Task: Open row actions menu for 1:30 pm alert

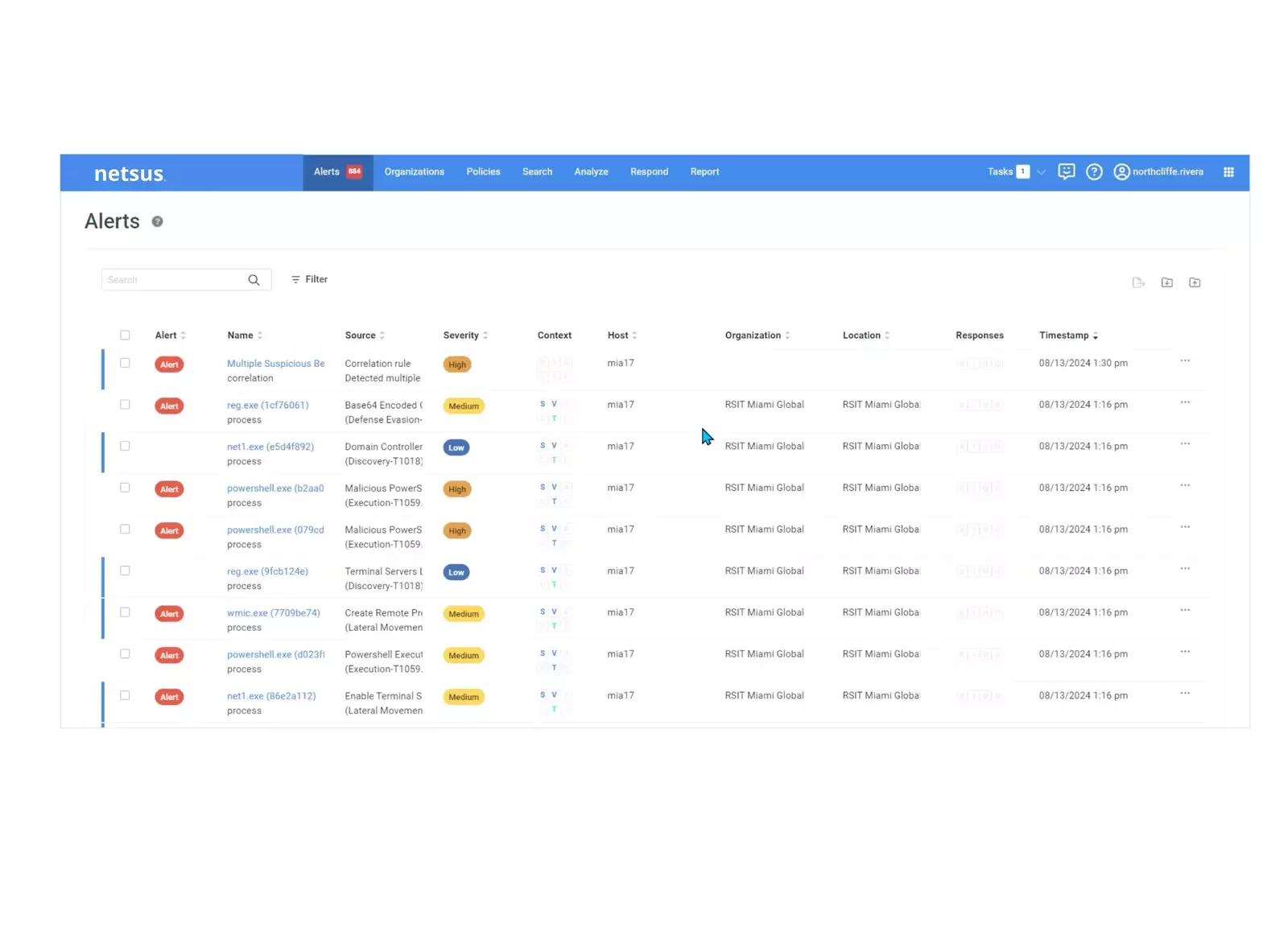Action: point(1185,361)
